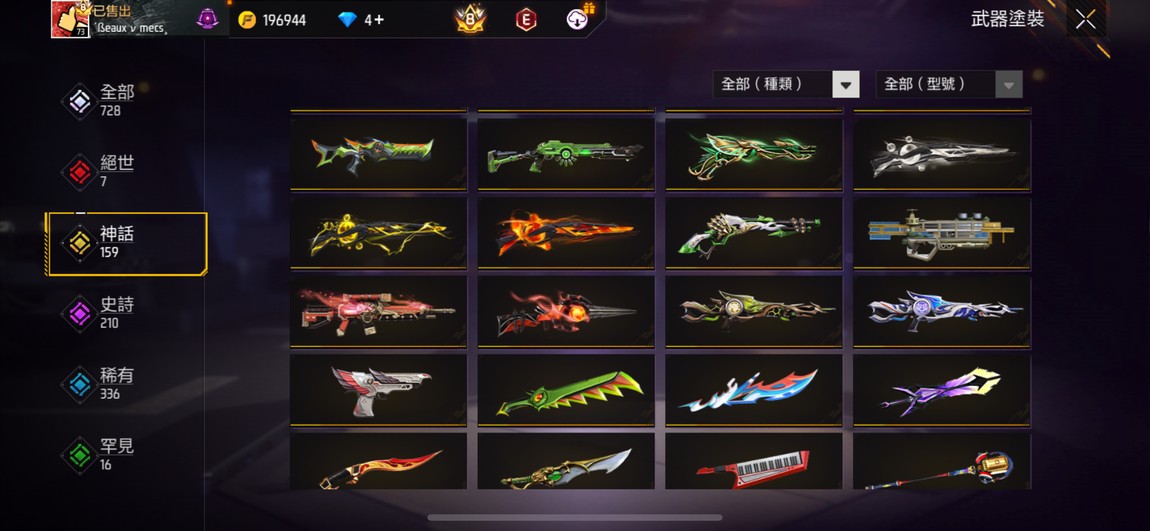The width and height of the screenshot is (1150, 531).
Task: Click the red hexagon E icon
Action: [526, 20]
